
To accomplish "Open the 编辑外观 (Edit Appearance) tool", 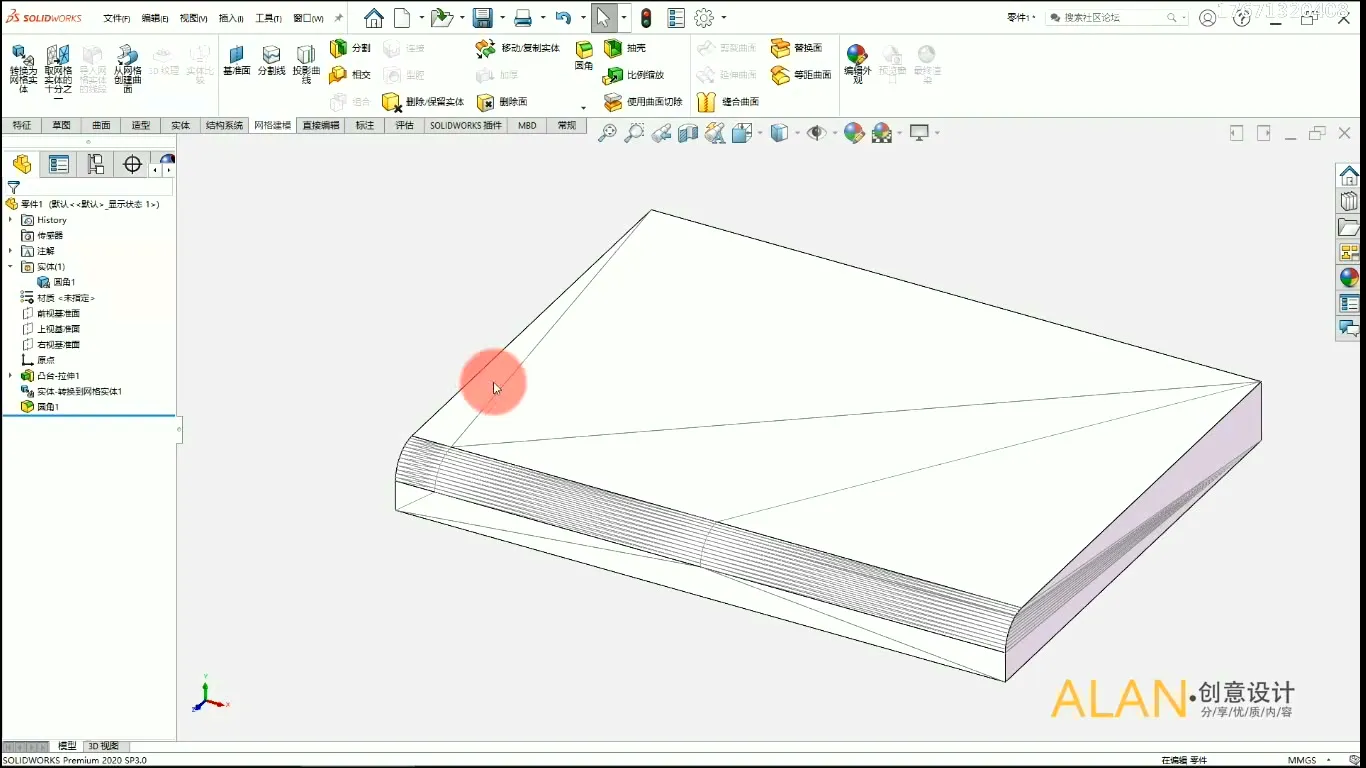I will point(855,60).
